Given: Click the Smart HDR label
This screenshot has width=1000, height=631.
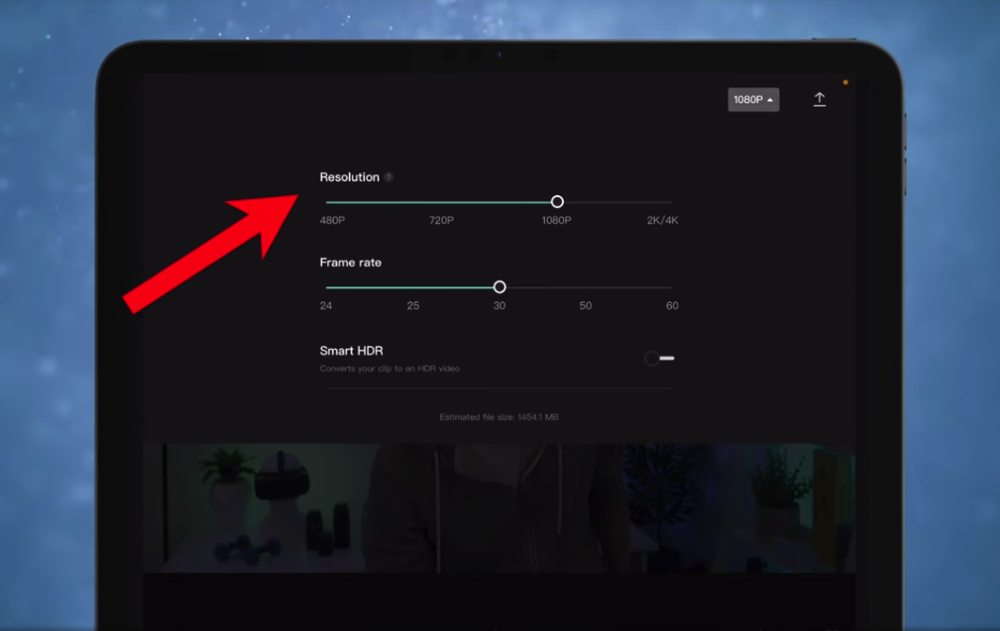Looking at the screenshot, I should (x=351, y=351).
